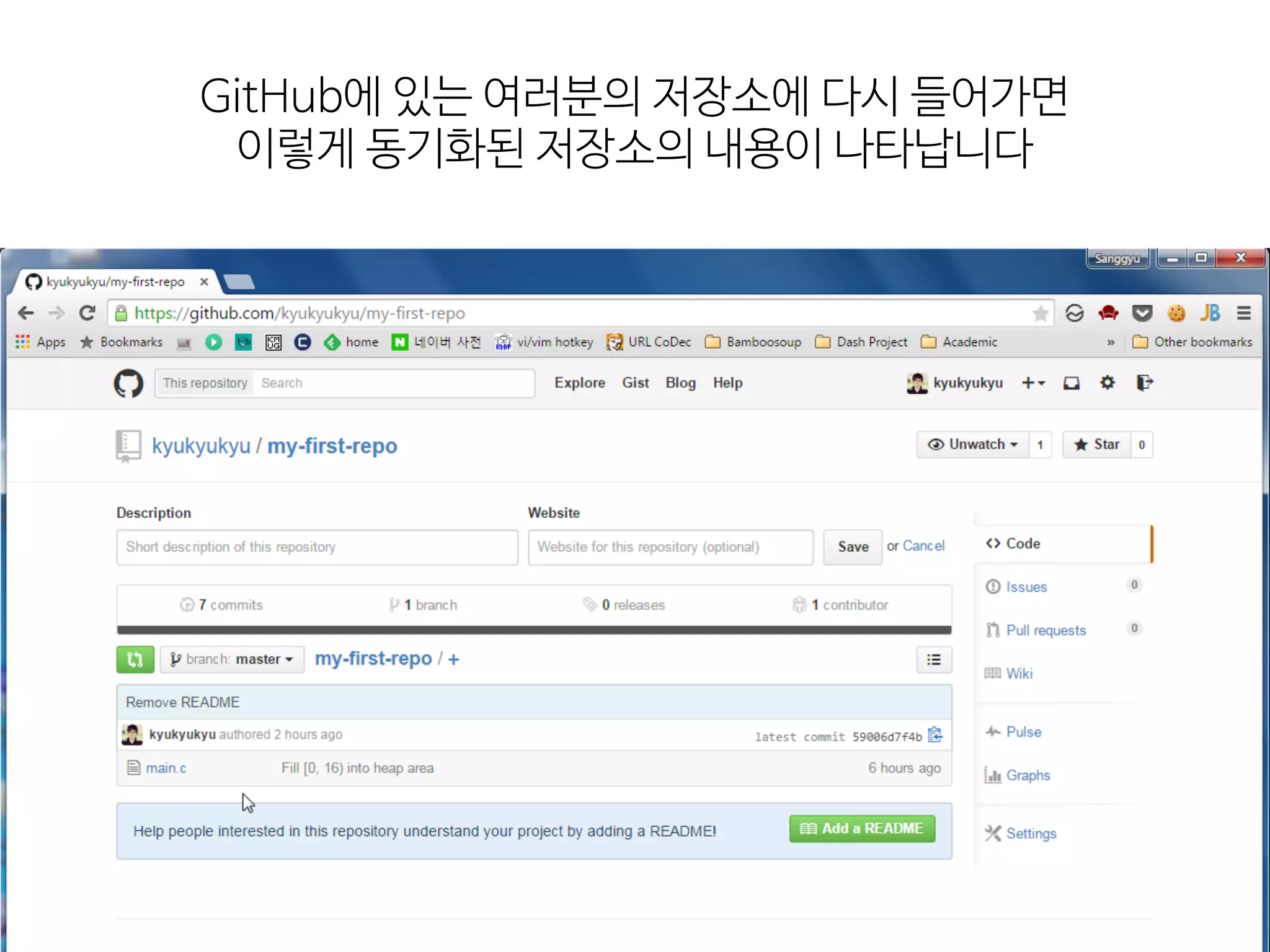The height and width of the screenshot is (952, 1270).
Task: Click the cookie extension icon
Action: tap(1176, 314)
